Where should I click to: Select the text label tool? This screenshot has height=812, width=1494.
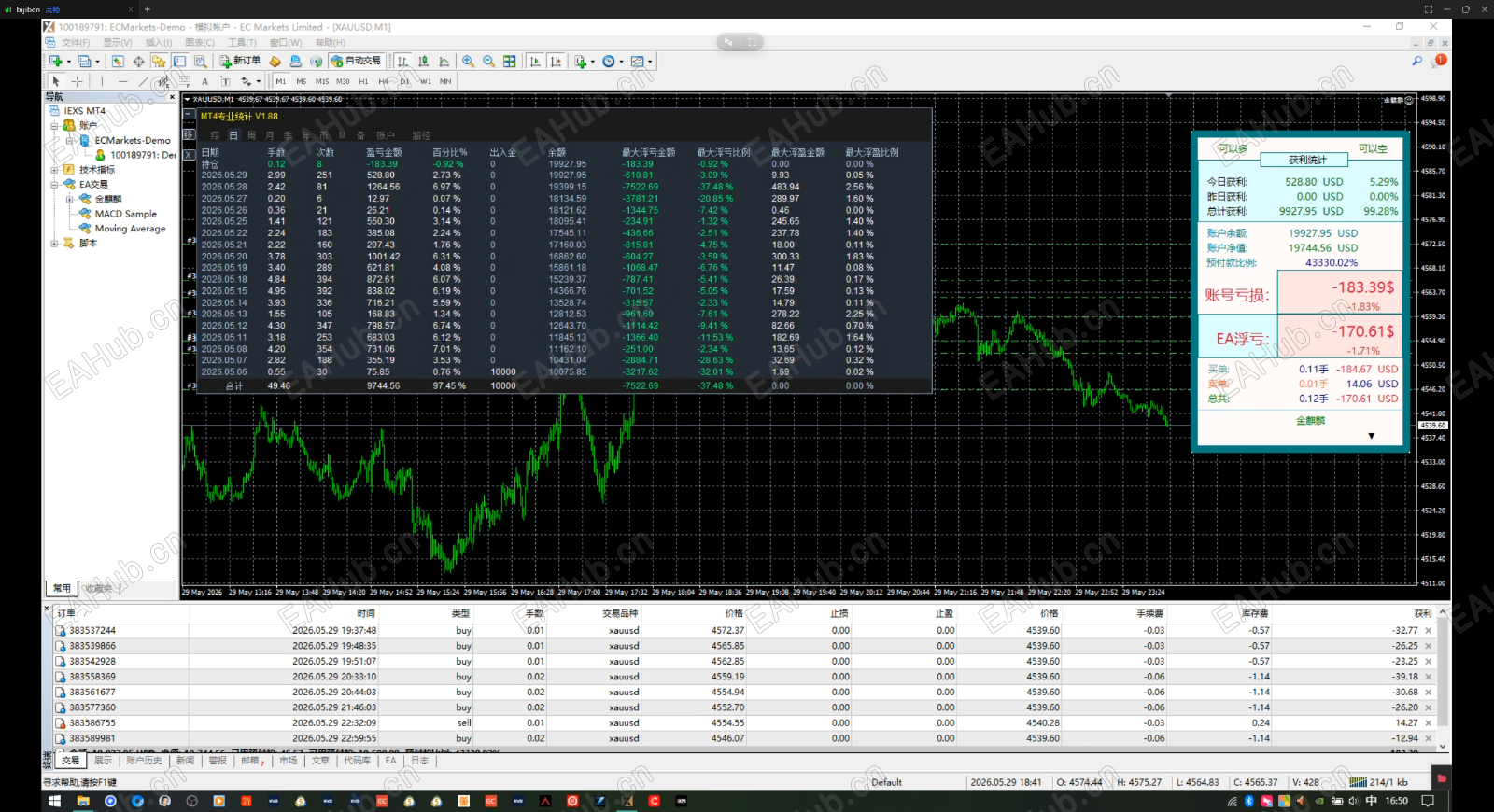coord(225,81)
